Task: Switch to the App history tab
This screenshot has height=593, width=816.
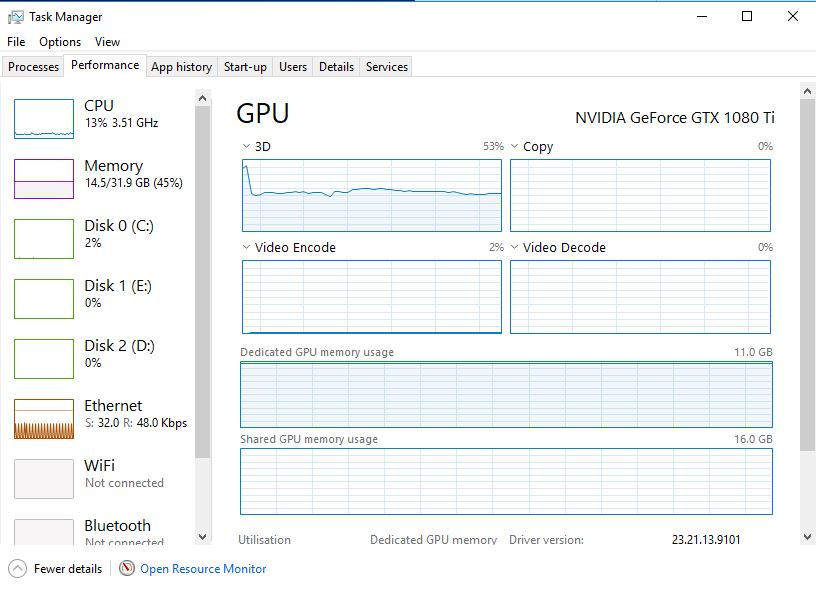Action: coord(182,67)
